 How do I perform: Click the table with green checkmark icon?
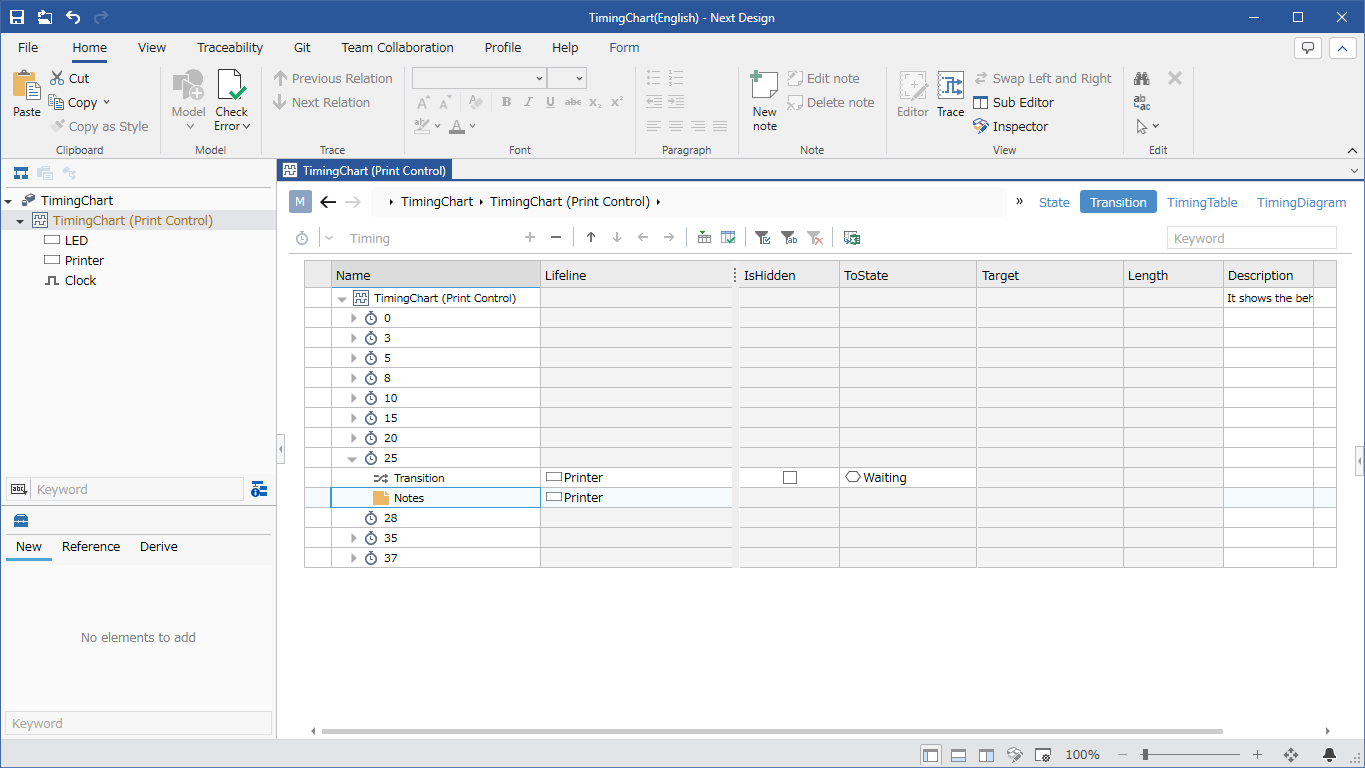pyautogui.click(x=729, y=237)
